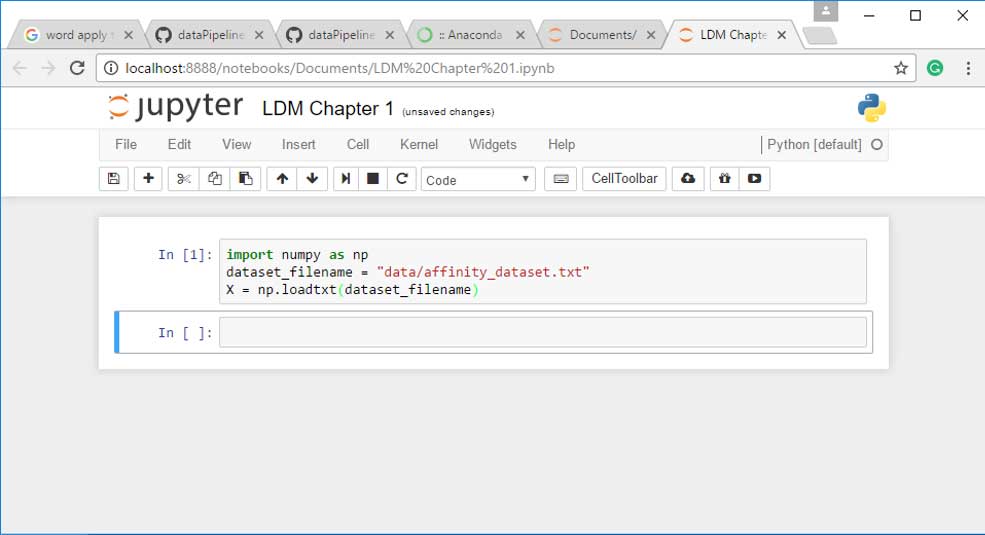Open the Kernel menu
Screen dimensions: 985x535
point(419,144)
